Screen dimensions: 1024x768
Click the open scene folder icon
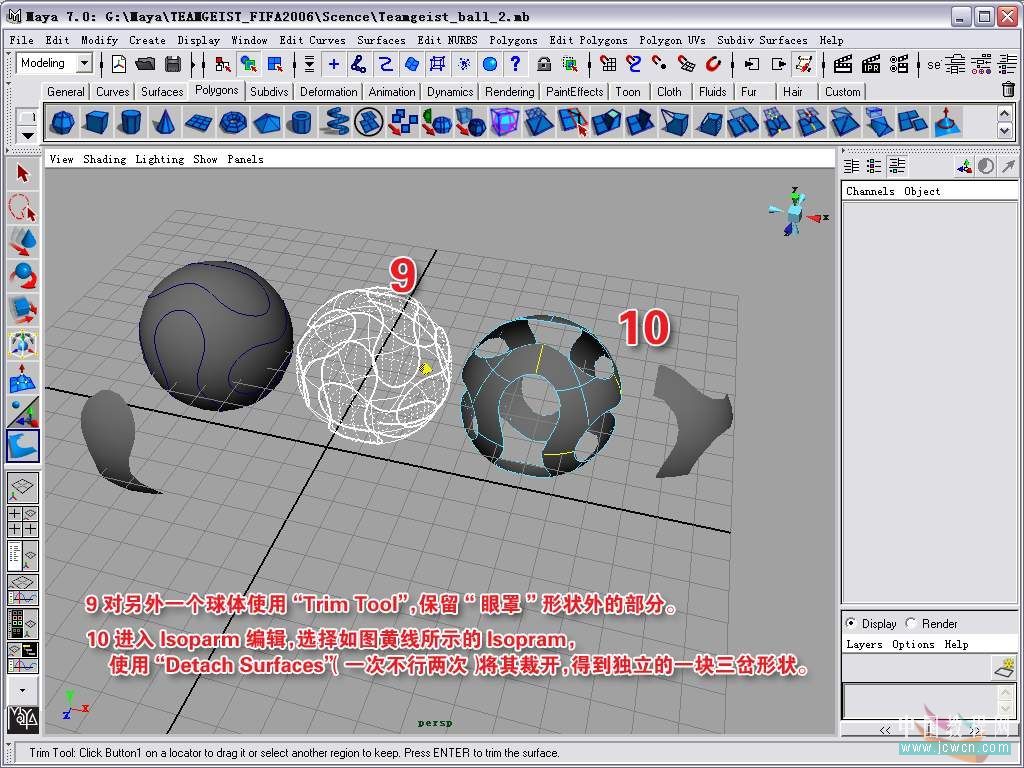146,64
